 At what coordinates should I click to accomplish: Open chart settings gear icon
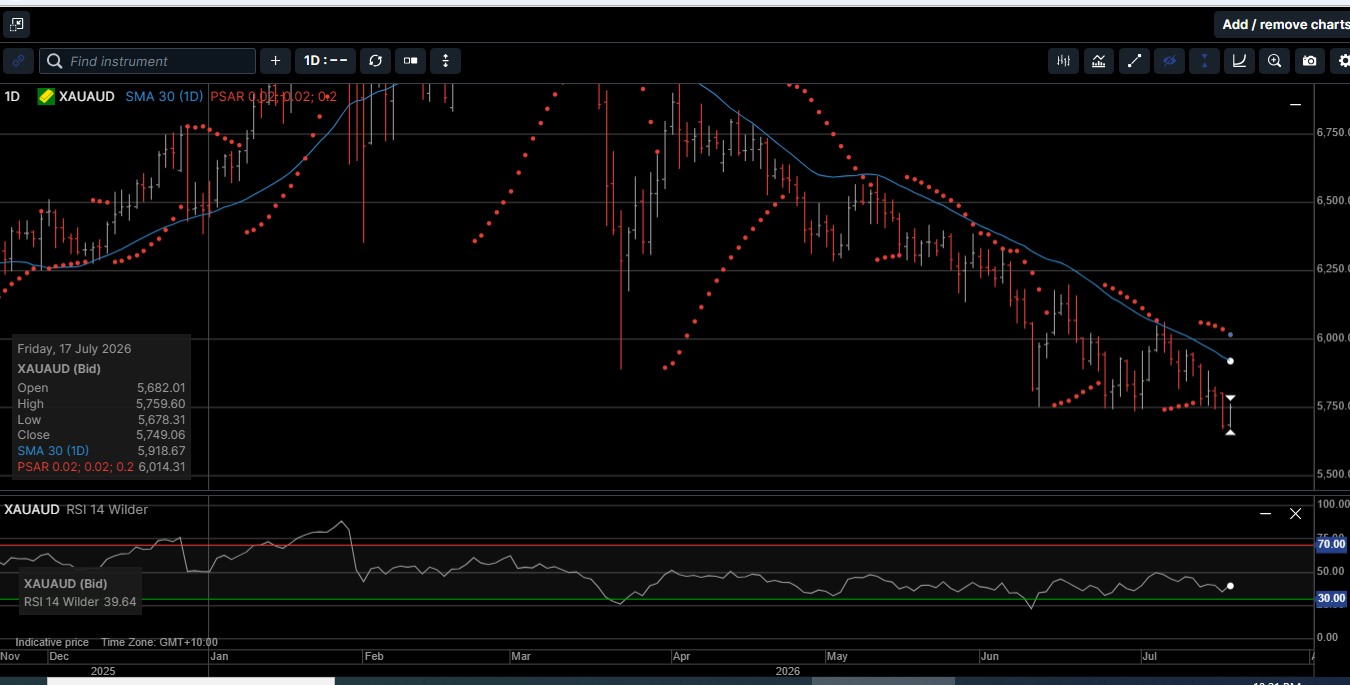(1341, 61)
